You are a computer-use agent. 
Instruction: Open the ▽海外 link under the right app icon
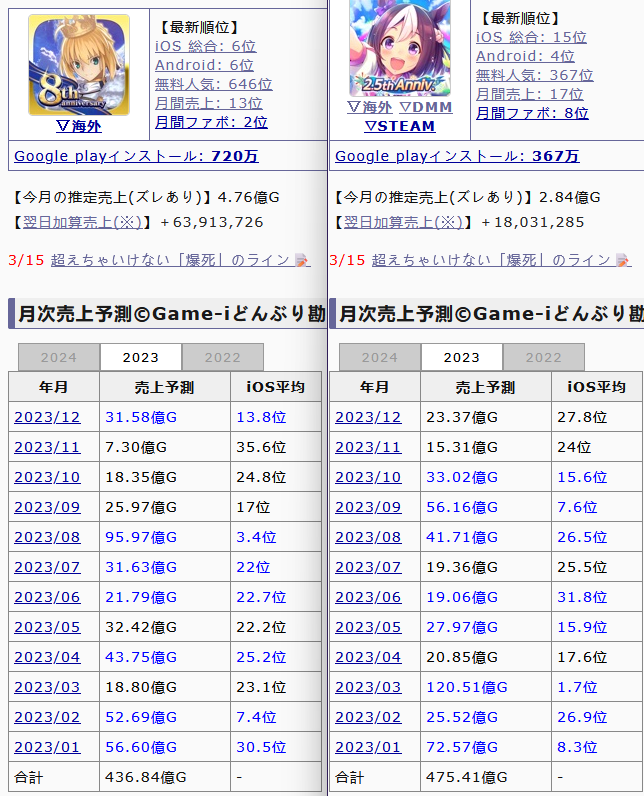[370, 107]
